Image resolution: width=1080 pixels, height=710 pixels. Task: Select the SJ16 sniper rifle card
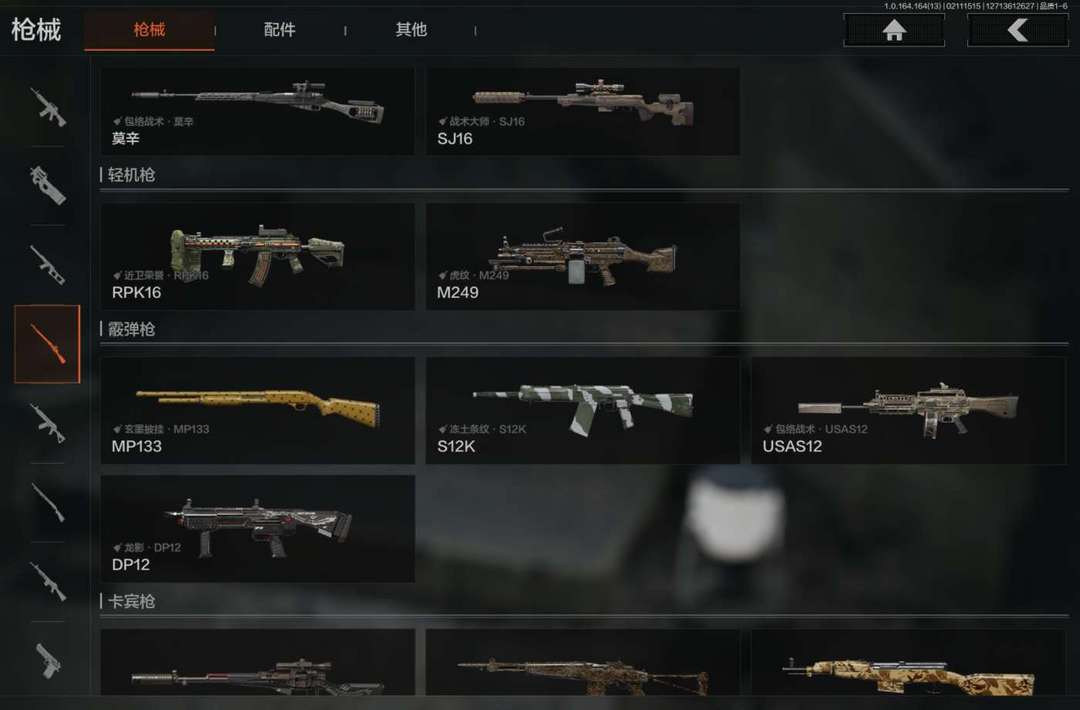pos(583,111)
